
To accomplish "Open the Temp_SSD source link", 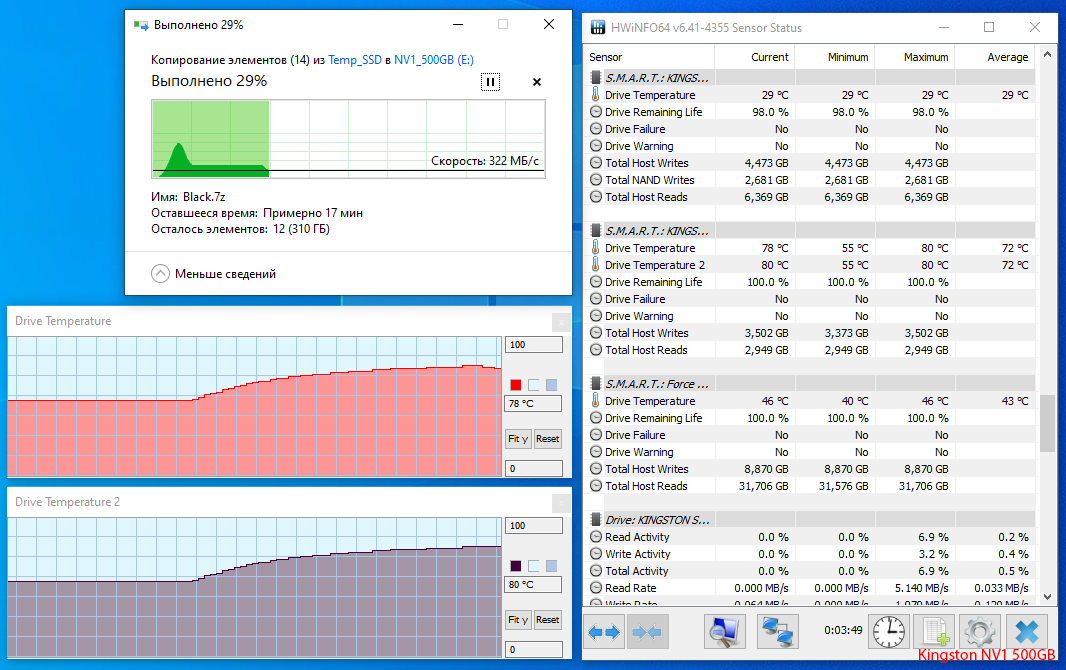I will (x=355, y=60).
